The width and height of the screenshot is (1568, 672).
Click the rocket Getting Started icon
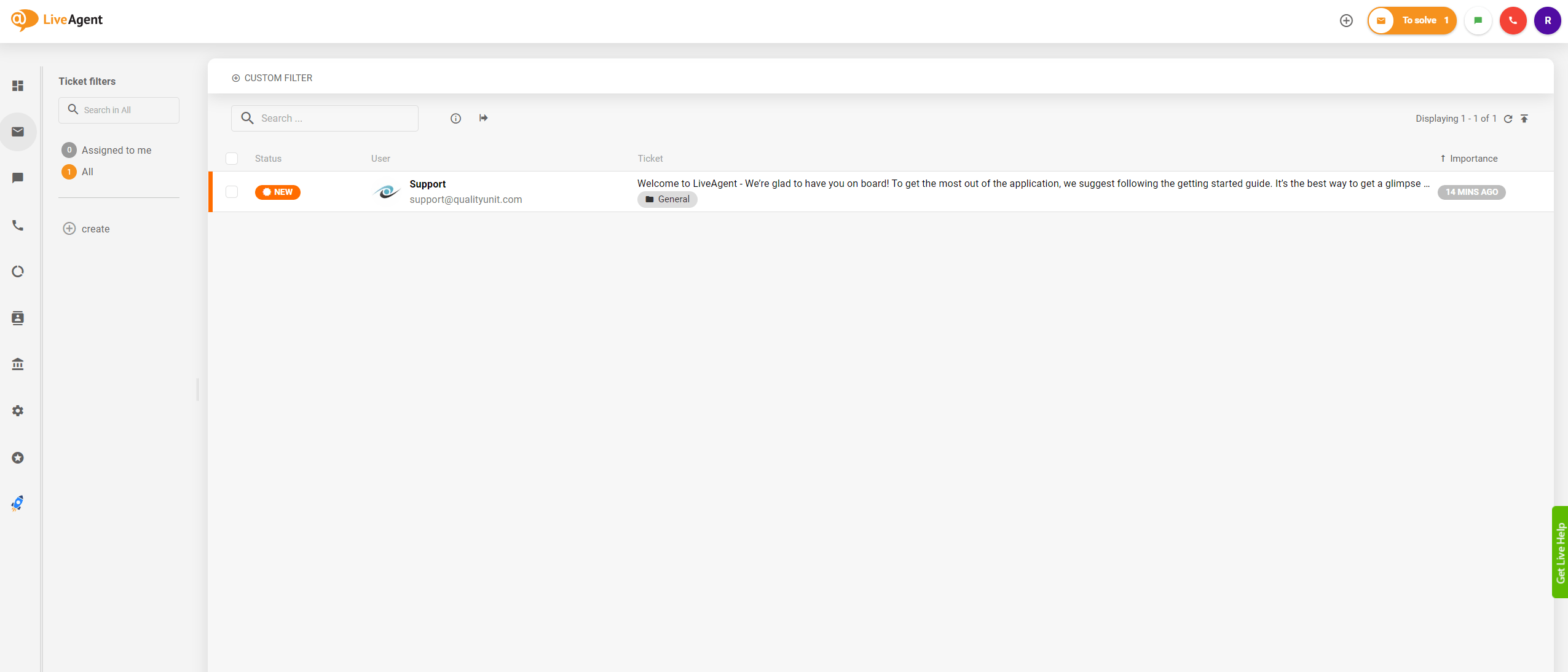click(18, 504)
